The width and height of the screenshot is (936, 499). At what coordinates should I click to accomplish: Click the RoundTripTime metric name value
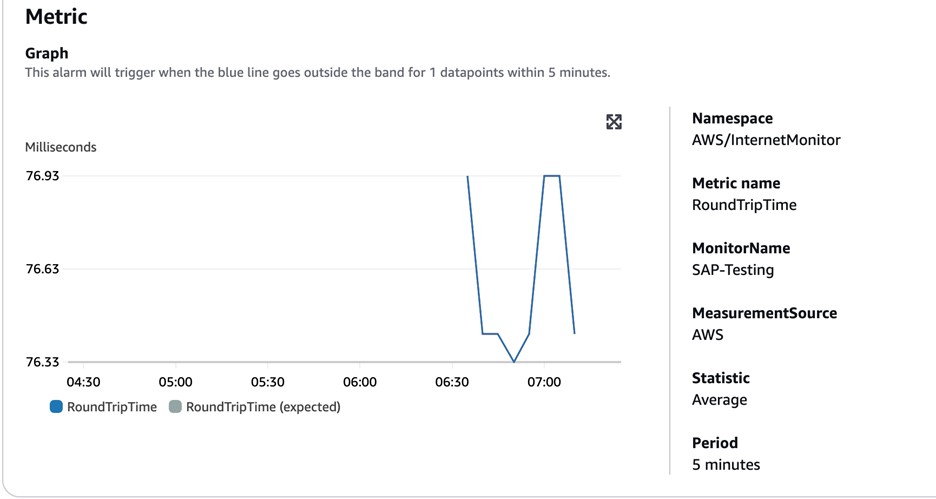(744, 205)
